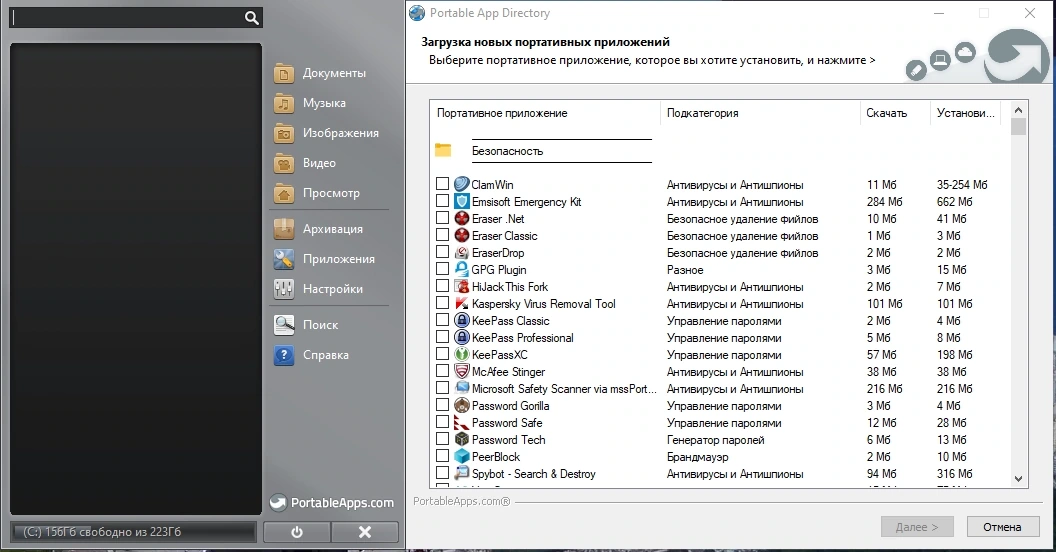
Task: Click the Kaspersky Virus Removal Tool icon
Action: 461,304
